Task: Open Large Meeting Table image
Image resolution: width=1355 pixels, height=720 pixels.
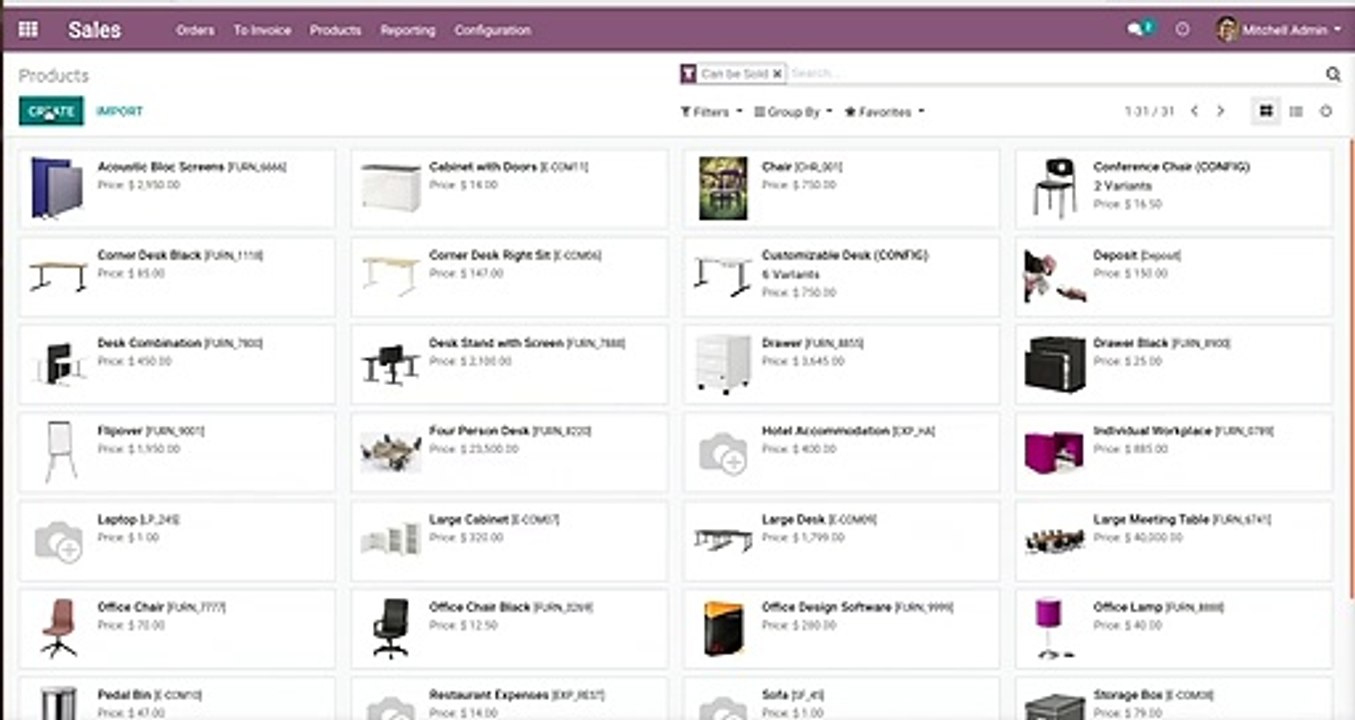Action: pos(1055,540)
